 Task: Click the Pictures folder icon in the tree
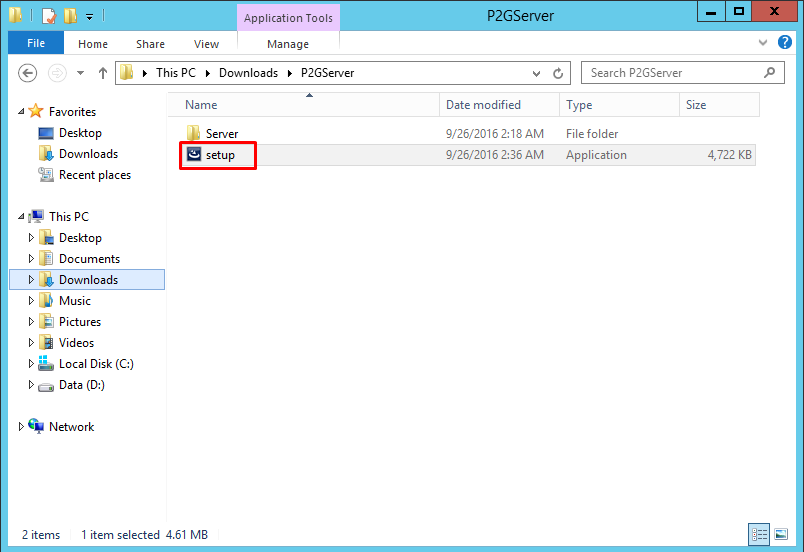46,321
